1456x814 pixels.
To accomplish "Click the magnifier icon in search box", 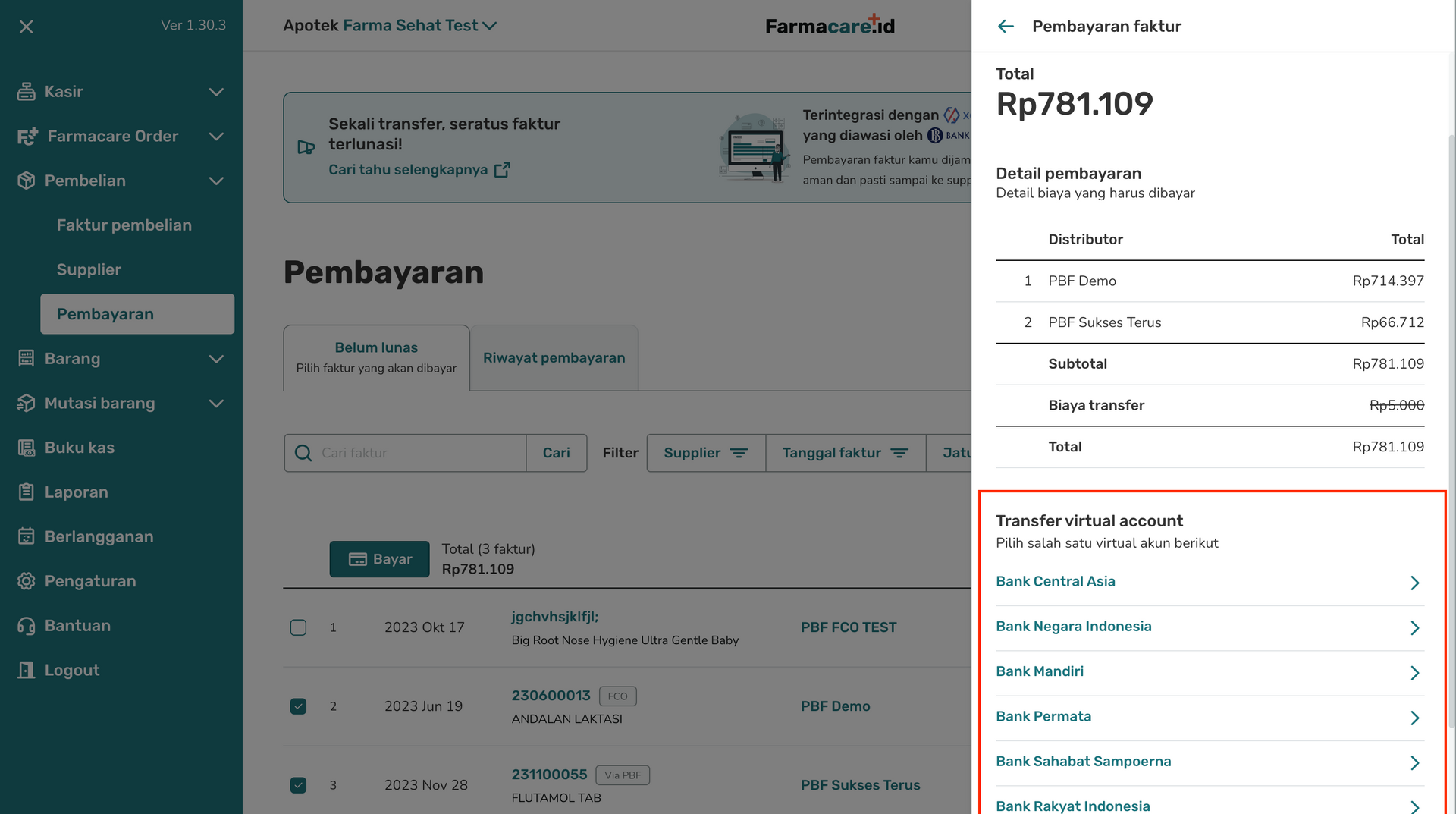I will point(303,453).
